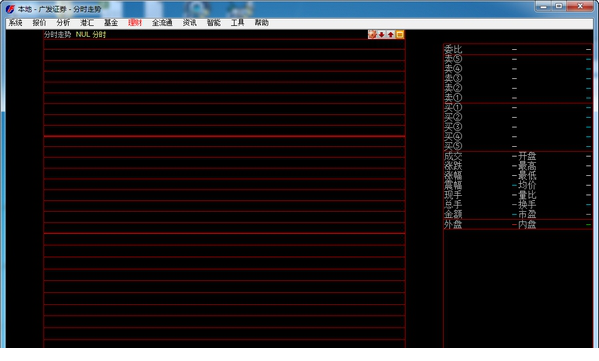This screenshot has width=599, height=361.
Task: Select the 买④ order row
Action: tap(518, 136)
